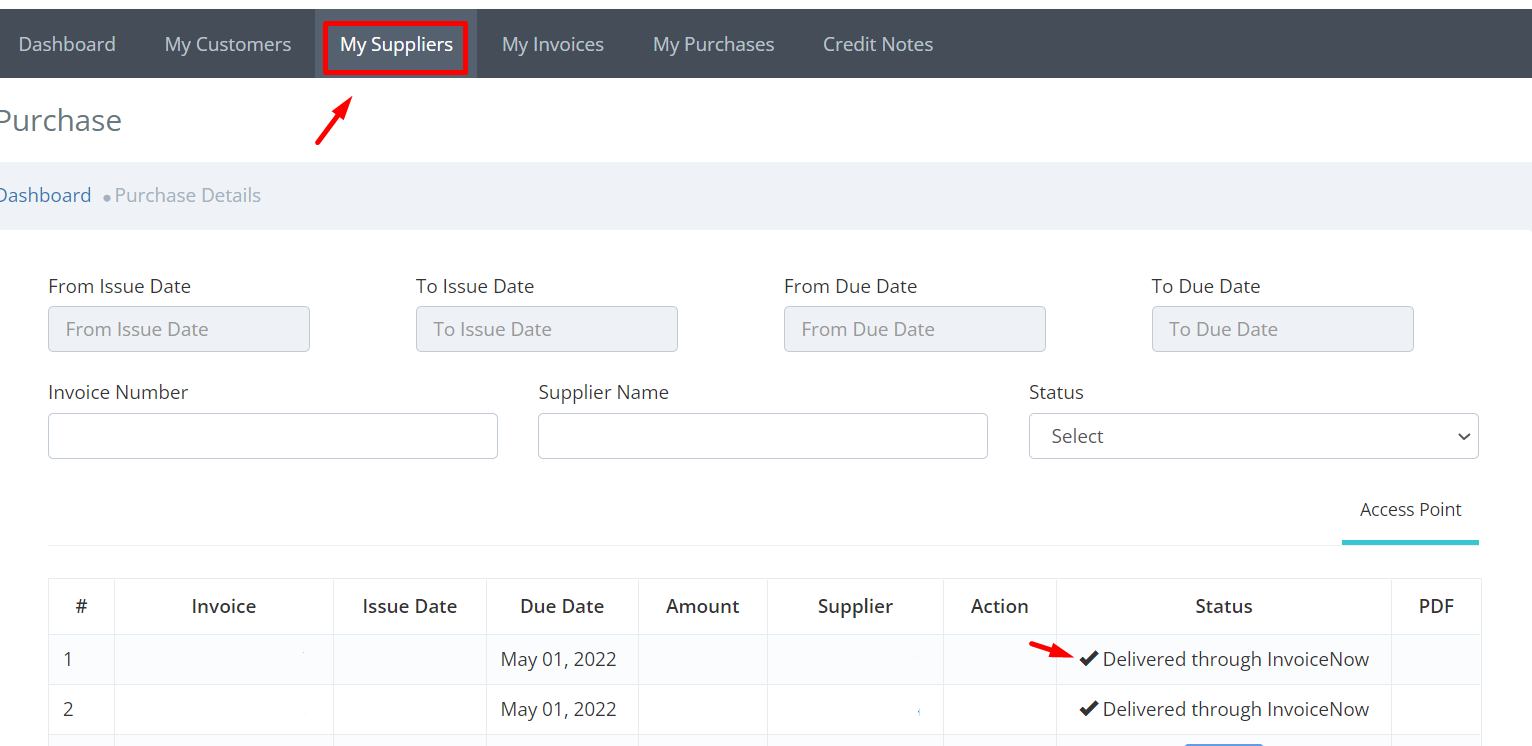Focus the From Issue Date field
The width and height of the screenshot is (1532, 746).
pyautogui.click(x=179, y=329)
